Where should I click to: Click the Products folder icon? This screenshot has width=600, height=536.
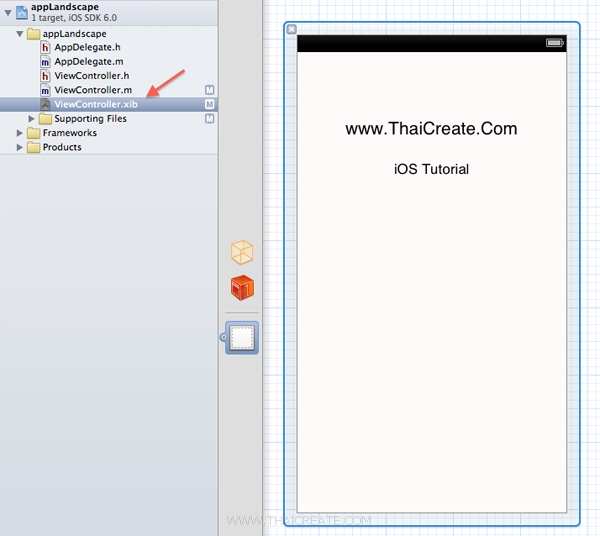click(34, 147)
